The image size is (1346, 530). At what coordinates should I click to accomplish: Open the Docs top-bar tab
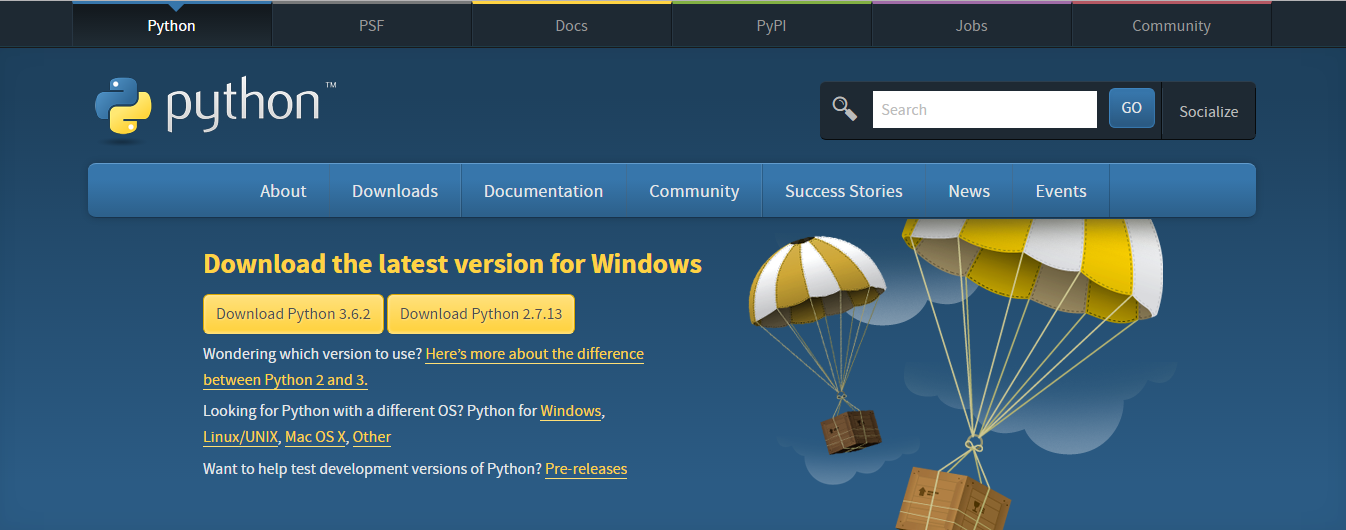pyautogui.click(x=572, y=25)
